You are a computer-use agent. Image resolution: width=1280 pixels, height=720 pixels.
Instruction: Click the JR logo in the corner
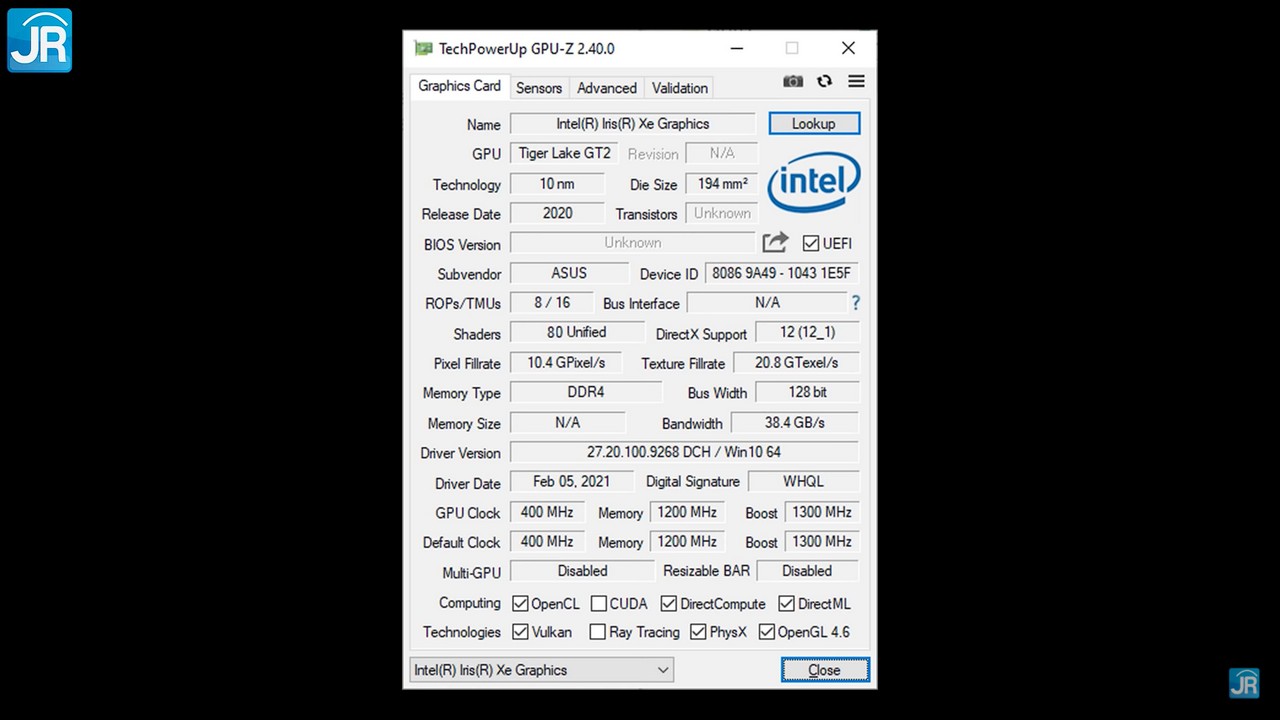tap(40, 40)
